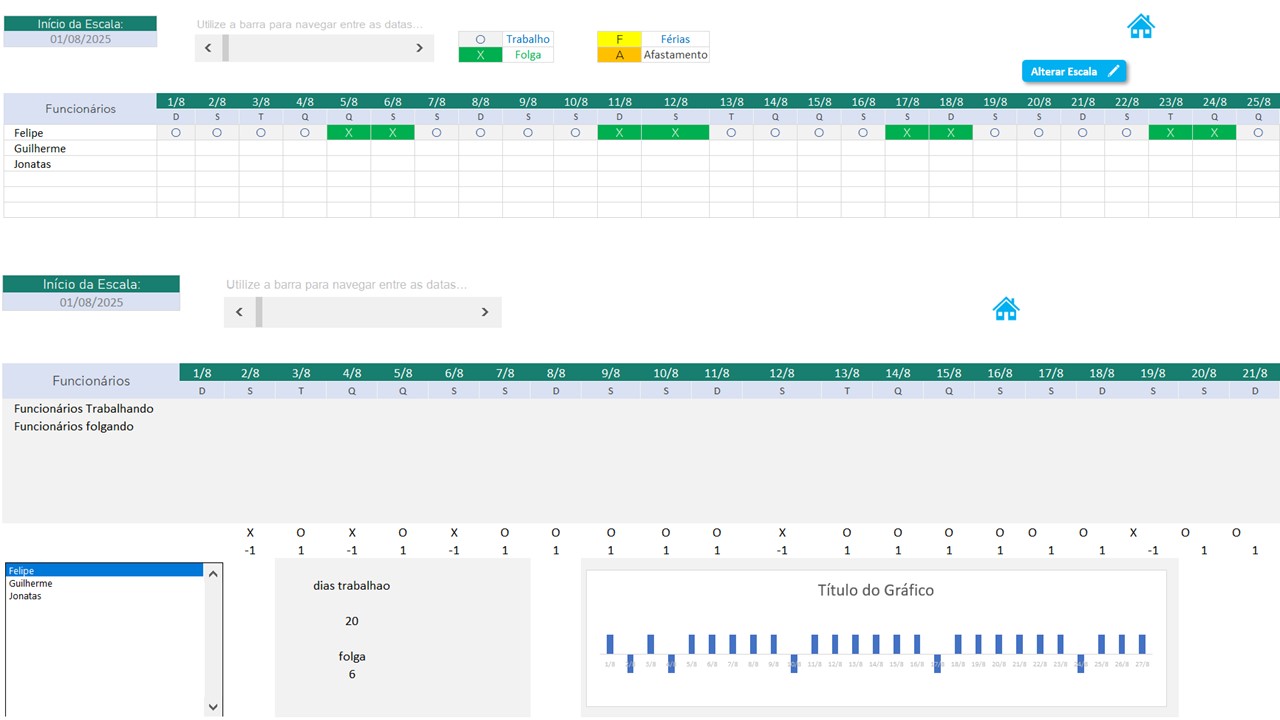
Task: Click the top date scrollbar thumb
Action: (226, 48)
